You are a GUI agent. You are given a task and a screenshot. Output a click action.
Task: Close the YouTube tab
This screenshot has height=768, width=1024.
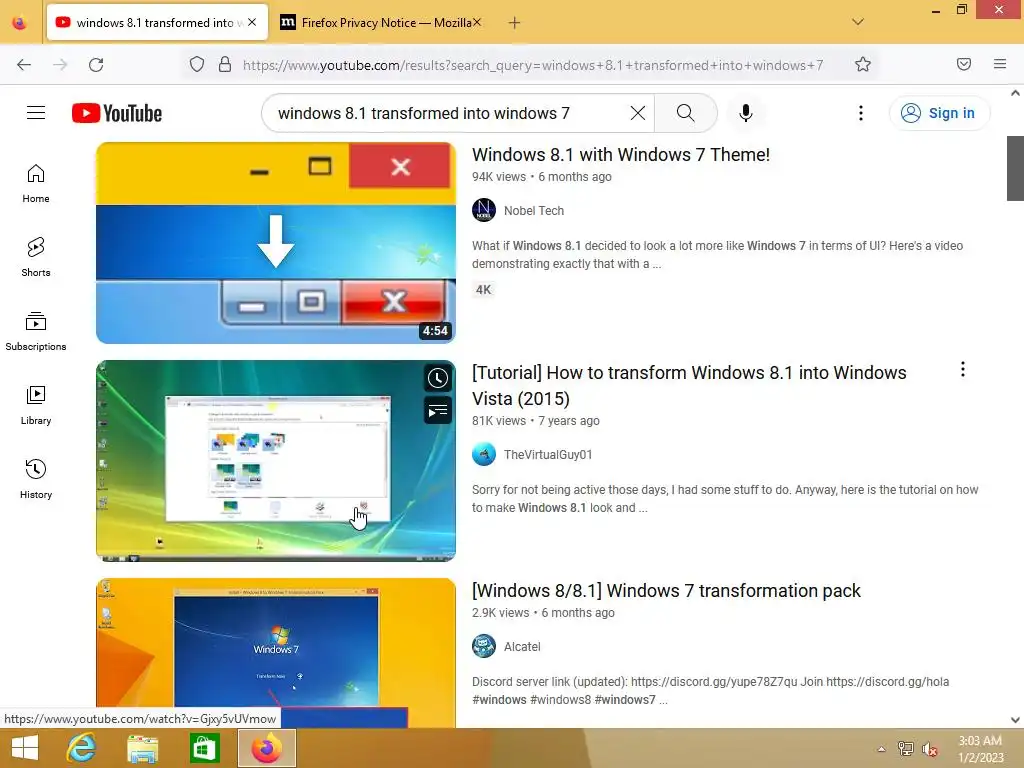pyautogui.click(x=252, y=22)
